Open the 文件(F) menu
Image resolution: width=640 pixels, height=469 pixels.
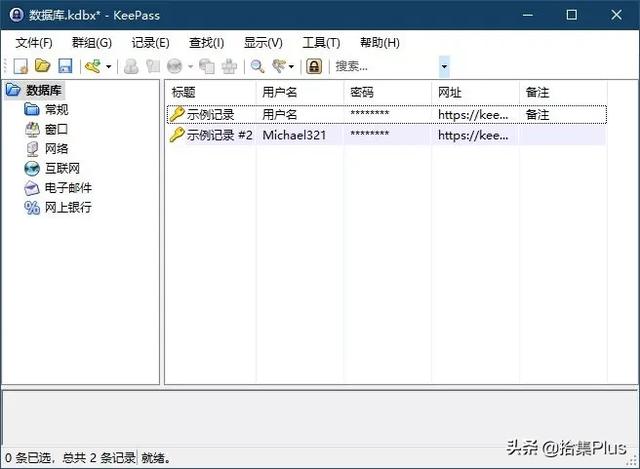[x=34, y=42]
